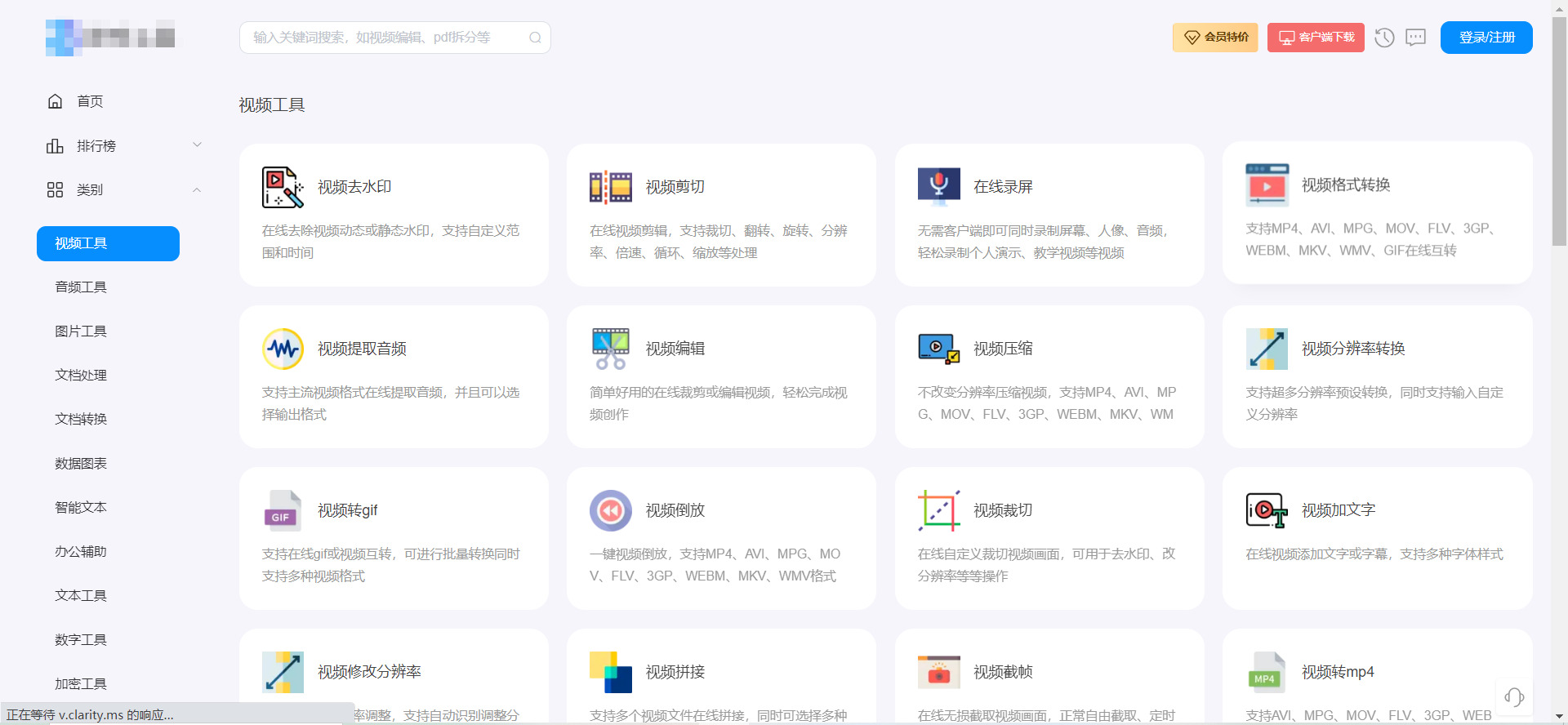Select 文档处理 in the sidebar
The image size is (1568, 725).
coord(81,376)
